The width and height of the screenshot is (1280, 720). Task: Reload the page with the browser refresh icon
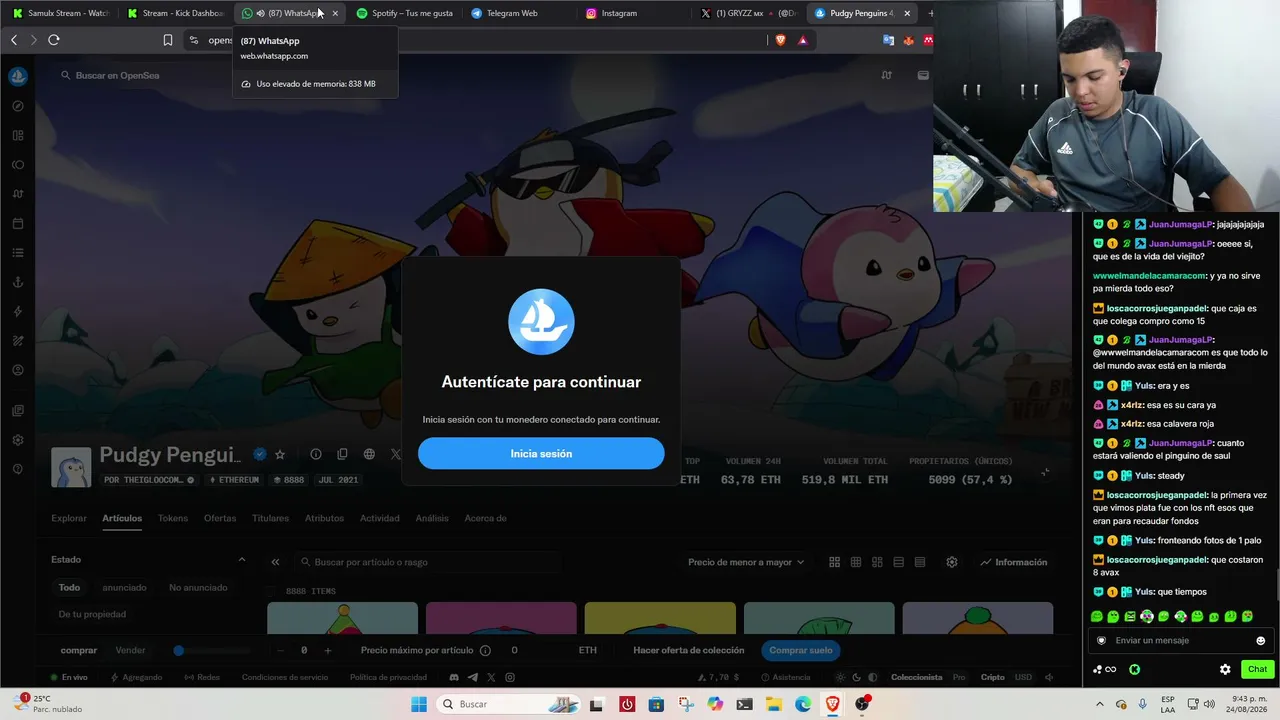click(x=54, y=40)
